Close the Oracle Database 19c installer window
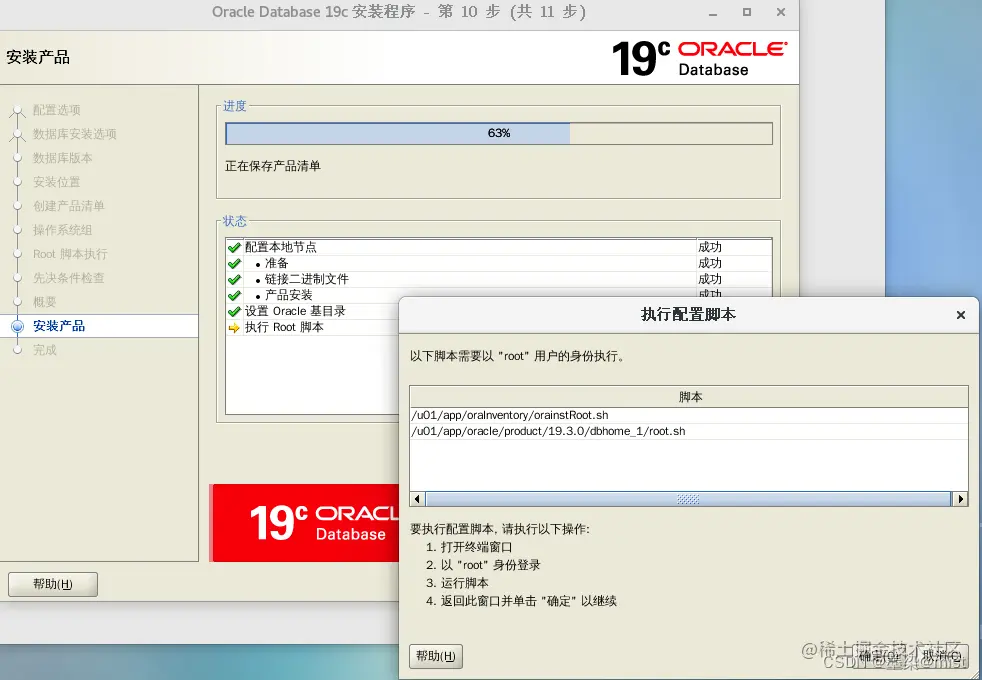 tap(781, 12)
